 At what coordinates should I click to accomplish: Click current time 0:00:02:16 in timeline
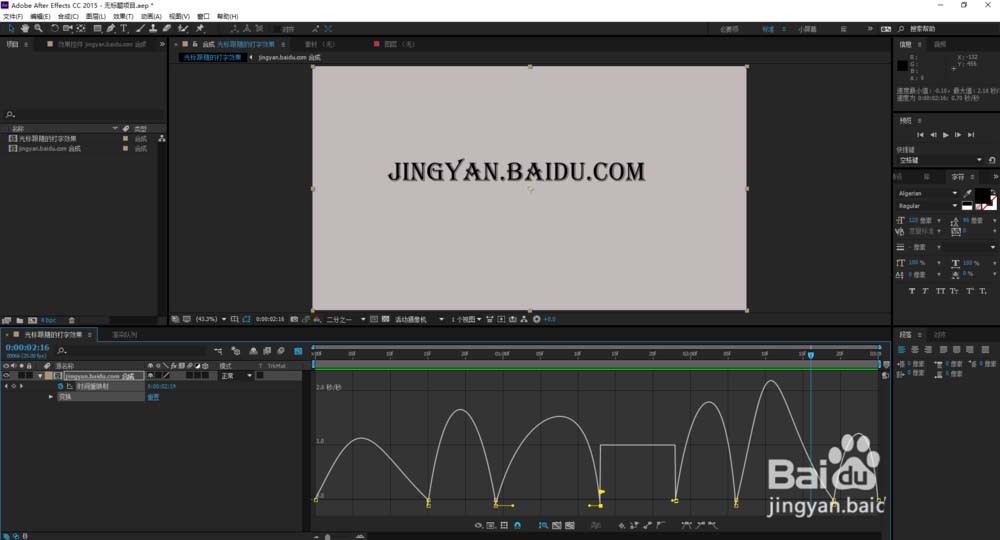pos(27,347)
